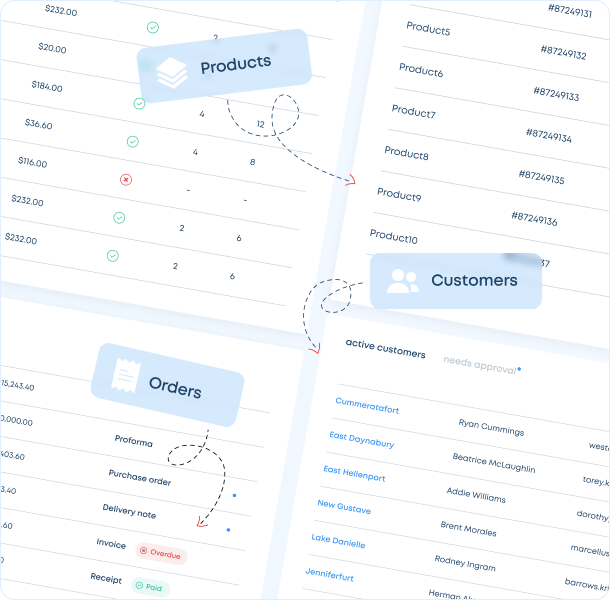610x600 pixels.
Task: Open the New Gustave customer link
Action: (x=344, y=507)
